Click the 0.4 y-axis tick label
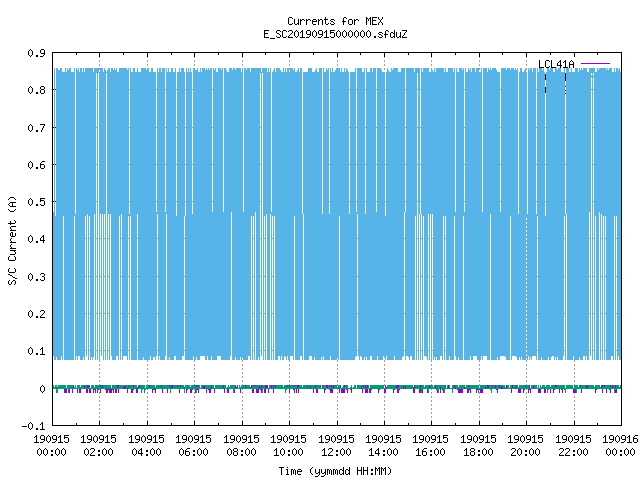 (x=37, y=239)
